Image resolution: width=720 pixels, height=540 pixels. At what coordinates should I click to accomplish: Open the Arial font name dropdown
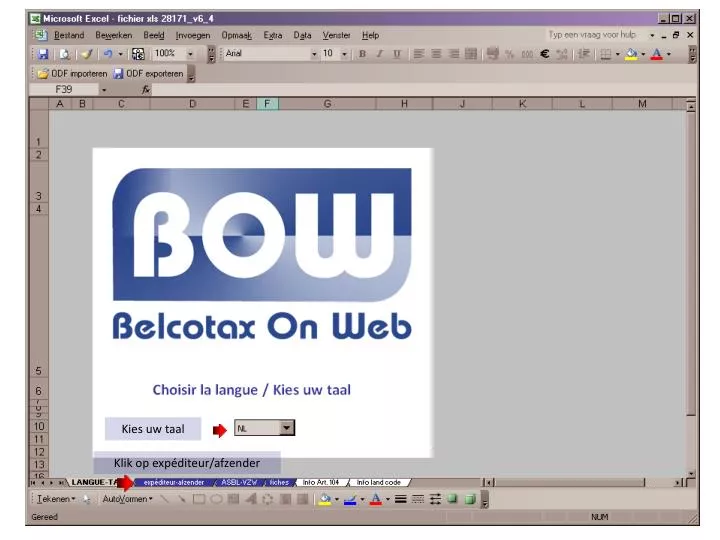point(314,54)
